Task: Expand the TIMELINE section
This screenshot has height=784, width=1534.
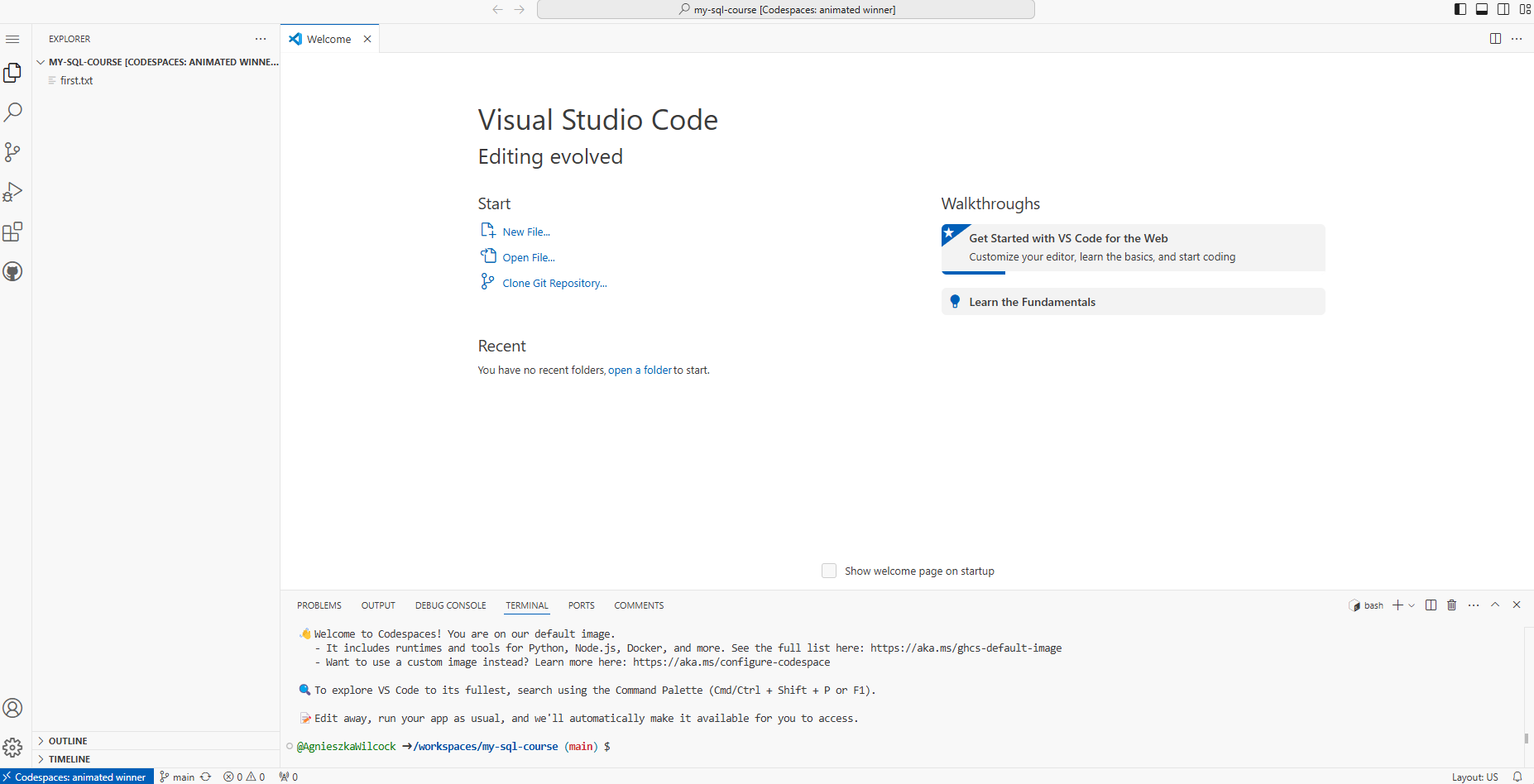Action: coord(156,759)
